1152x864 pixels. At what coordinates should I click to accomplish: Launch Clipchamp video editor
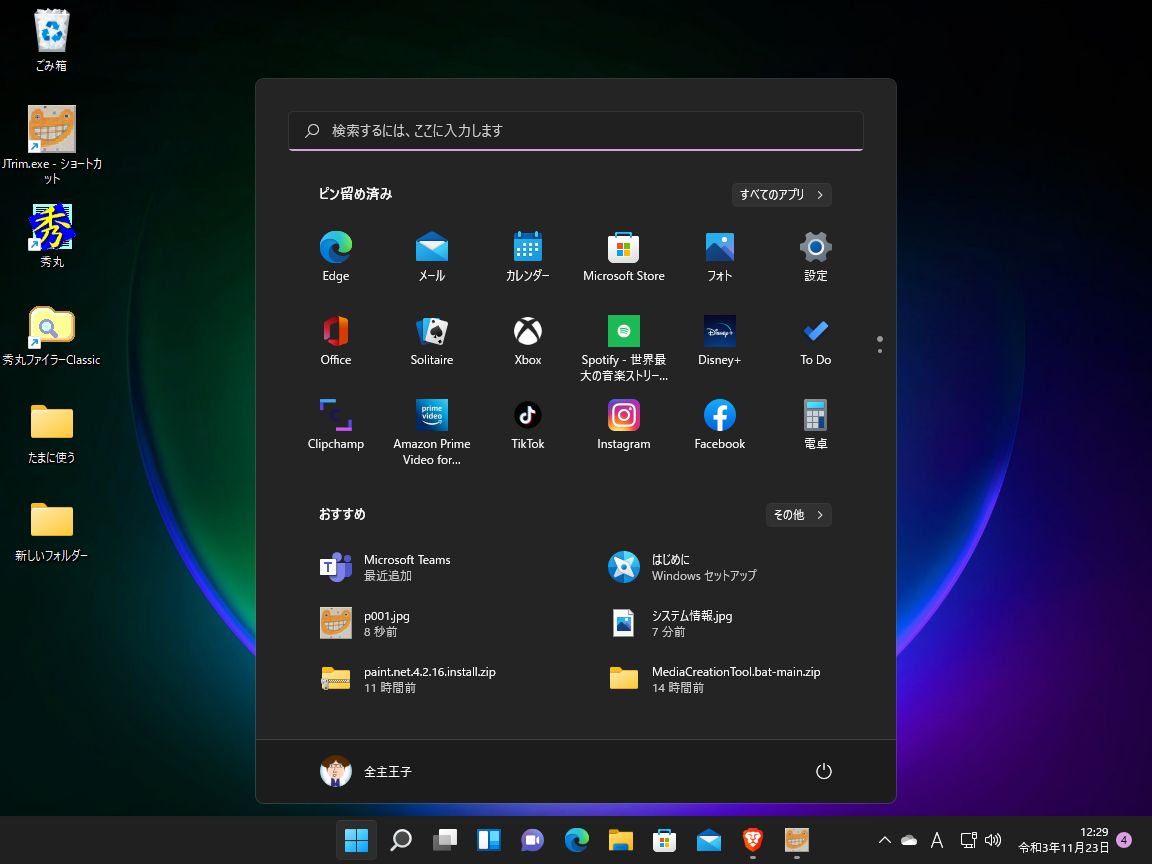coord(336,425)
